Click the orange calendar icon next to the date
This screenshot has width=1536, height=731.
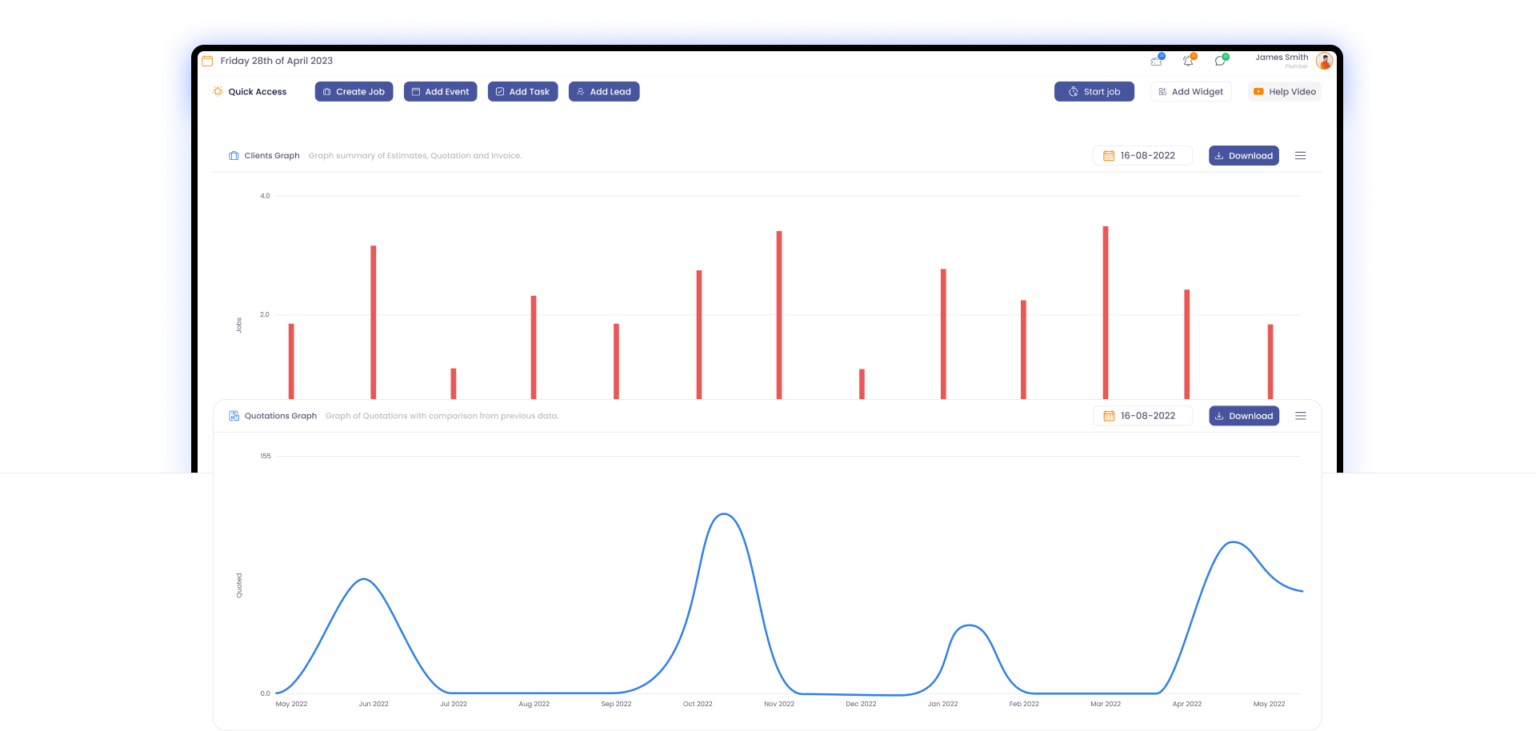207,60
